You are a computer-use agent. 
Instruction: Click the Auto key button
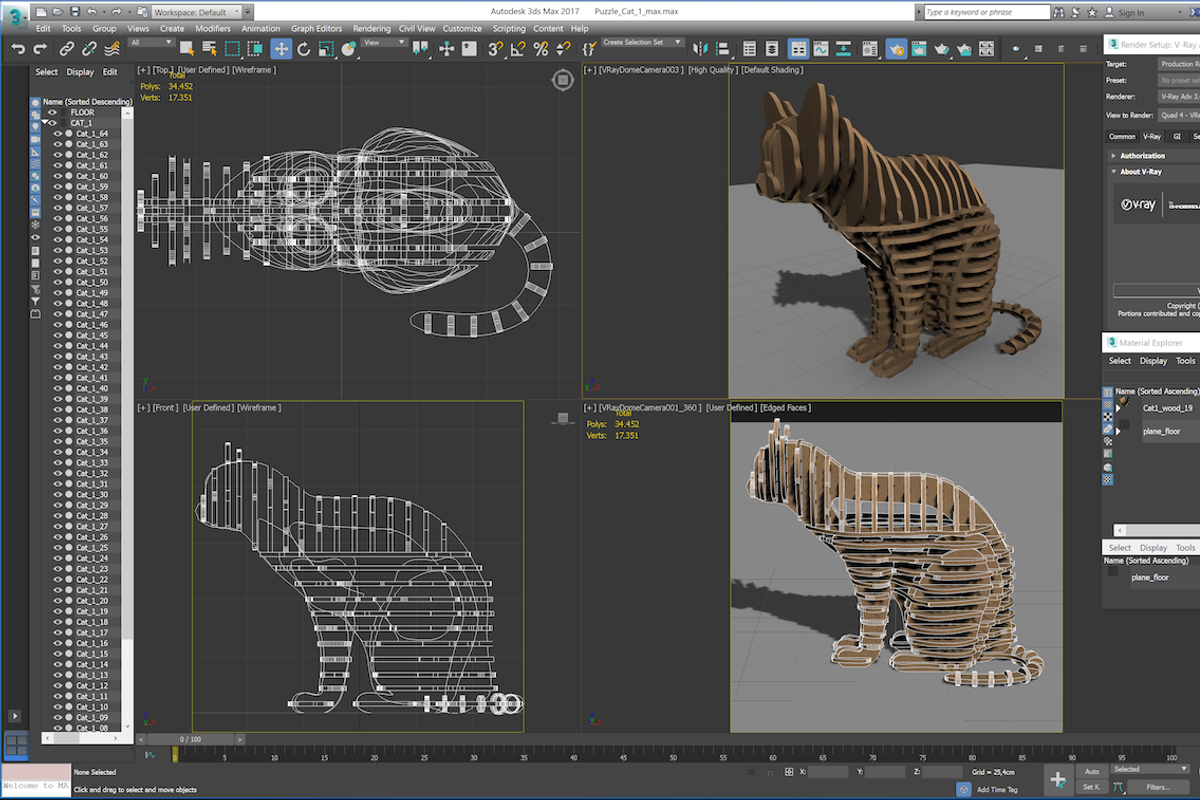(x=1092, y=771)
